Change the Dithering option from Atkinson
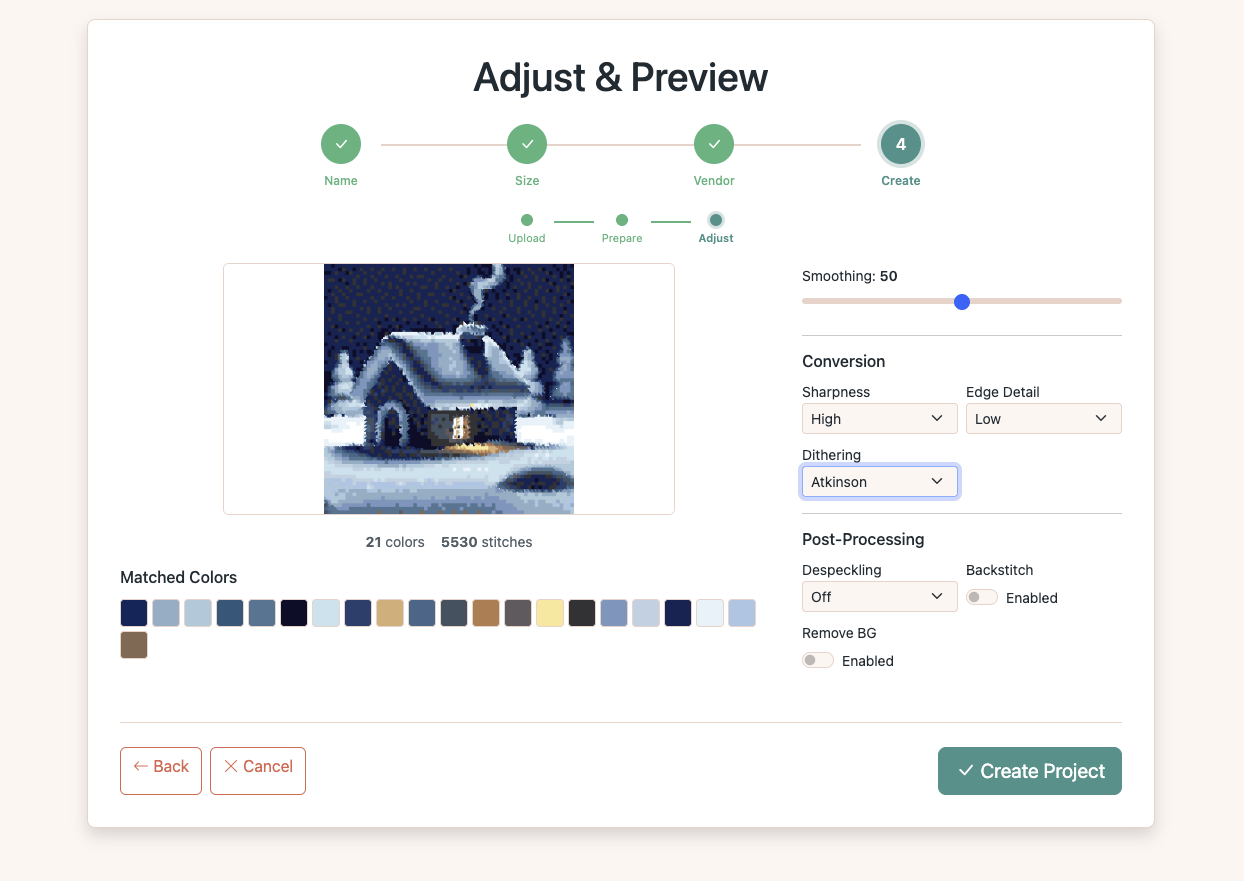The height and width of the screenshot is (881, 1244). [879, 481]
